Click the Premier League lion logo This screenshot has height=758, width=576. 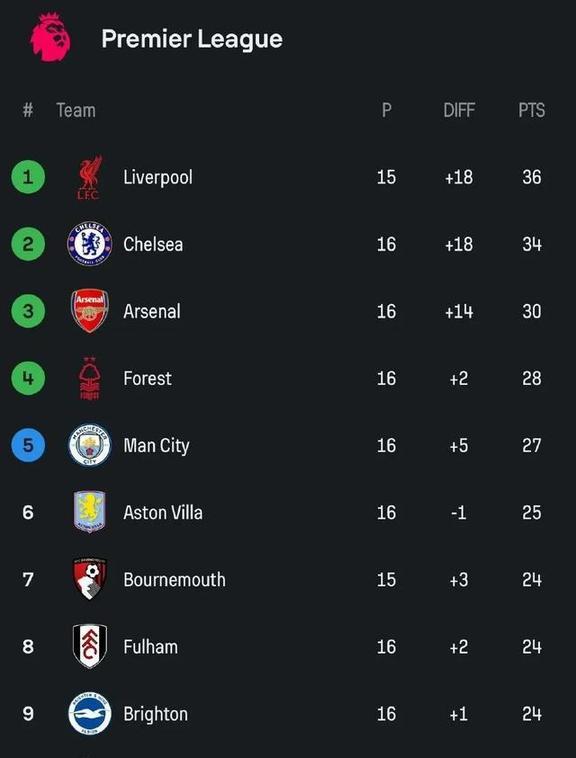(50, 38)
